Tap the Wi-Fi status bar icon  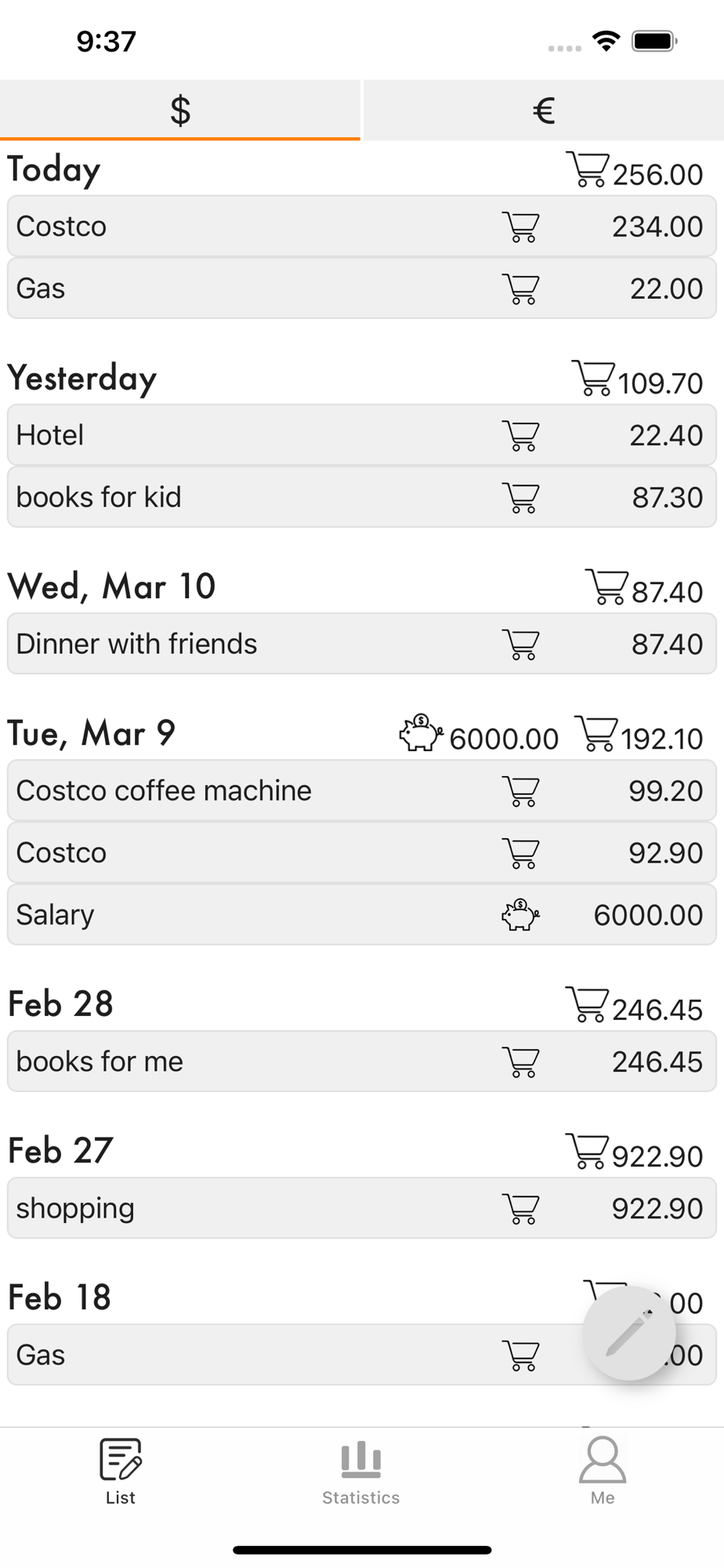pos(606,42)
